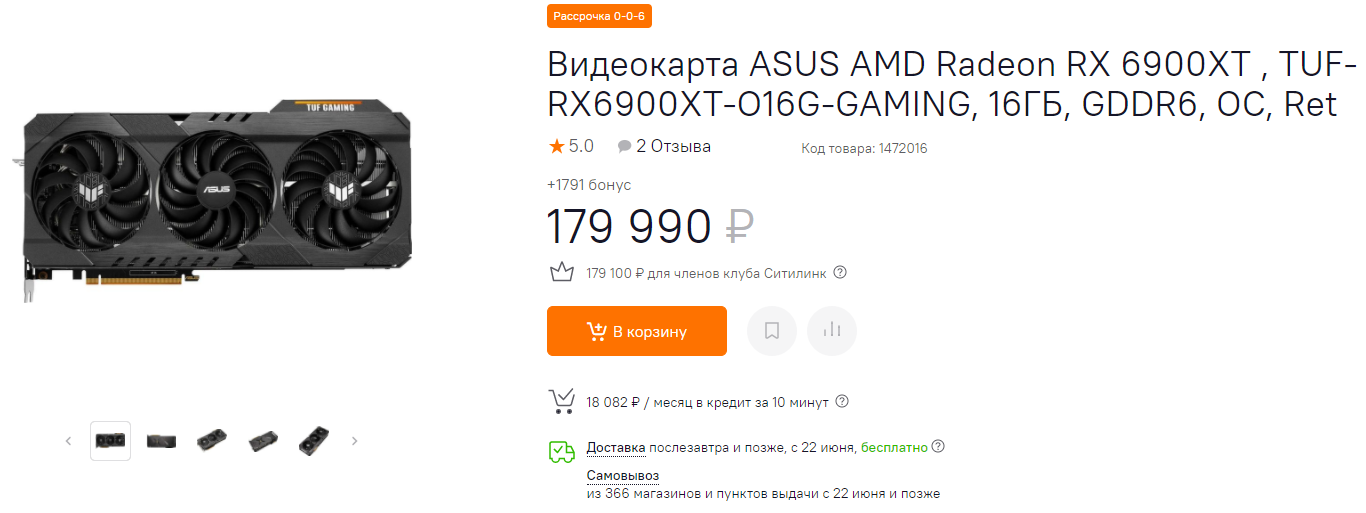
Task: Click the help icon after free delivery
Action: click(938, 447)
